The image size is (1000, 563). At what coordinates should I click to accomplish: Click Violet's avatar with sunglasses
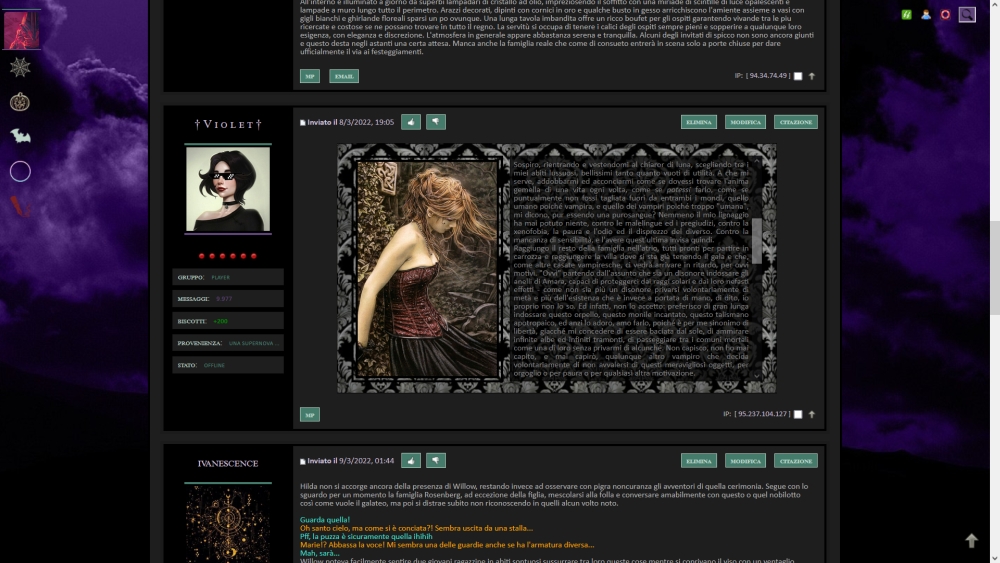(x=228, y=189)
